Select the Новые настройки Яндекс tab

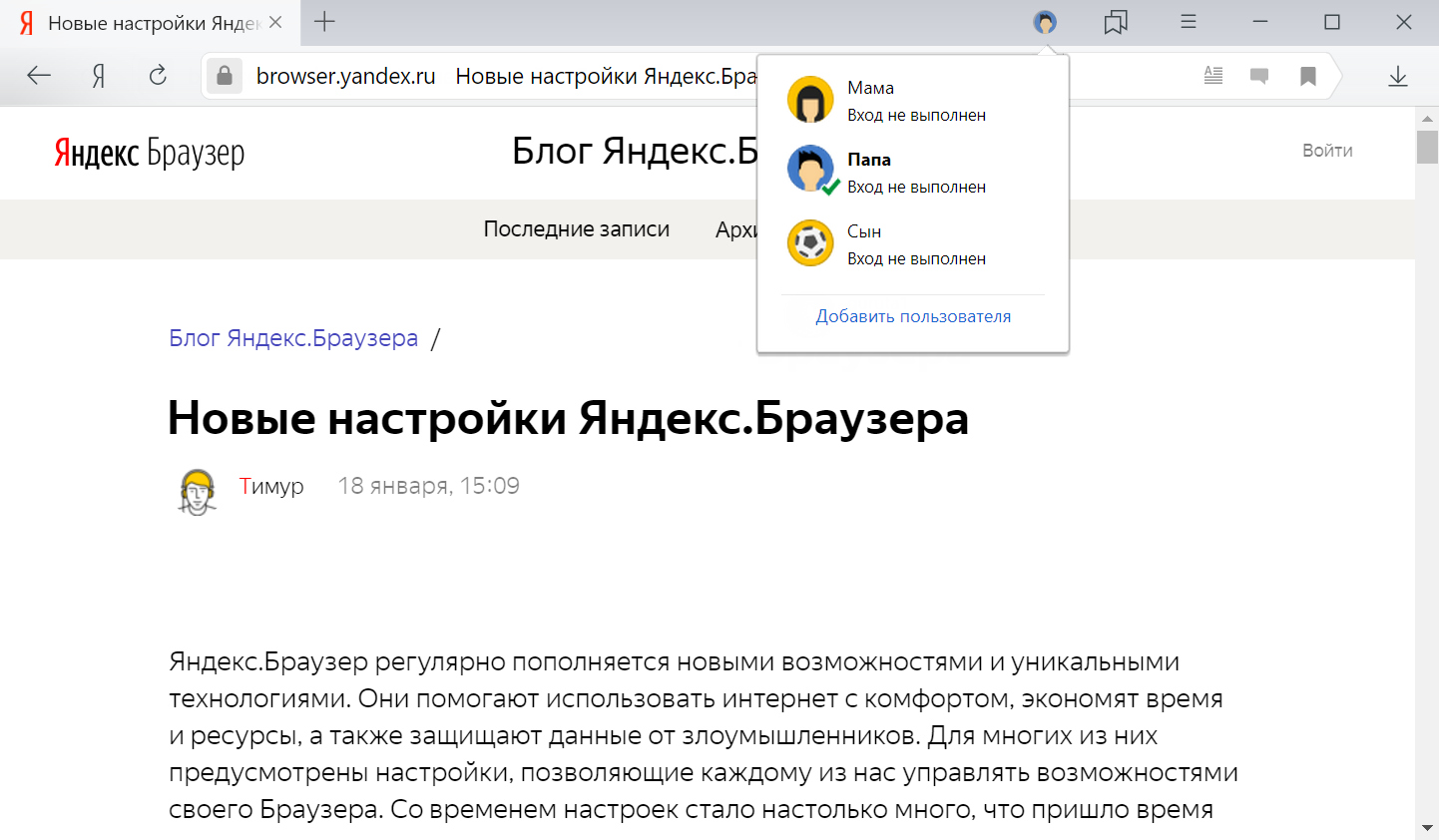(150, 23)
